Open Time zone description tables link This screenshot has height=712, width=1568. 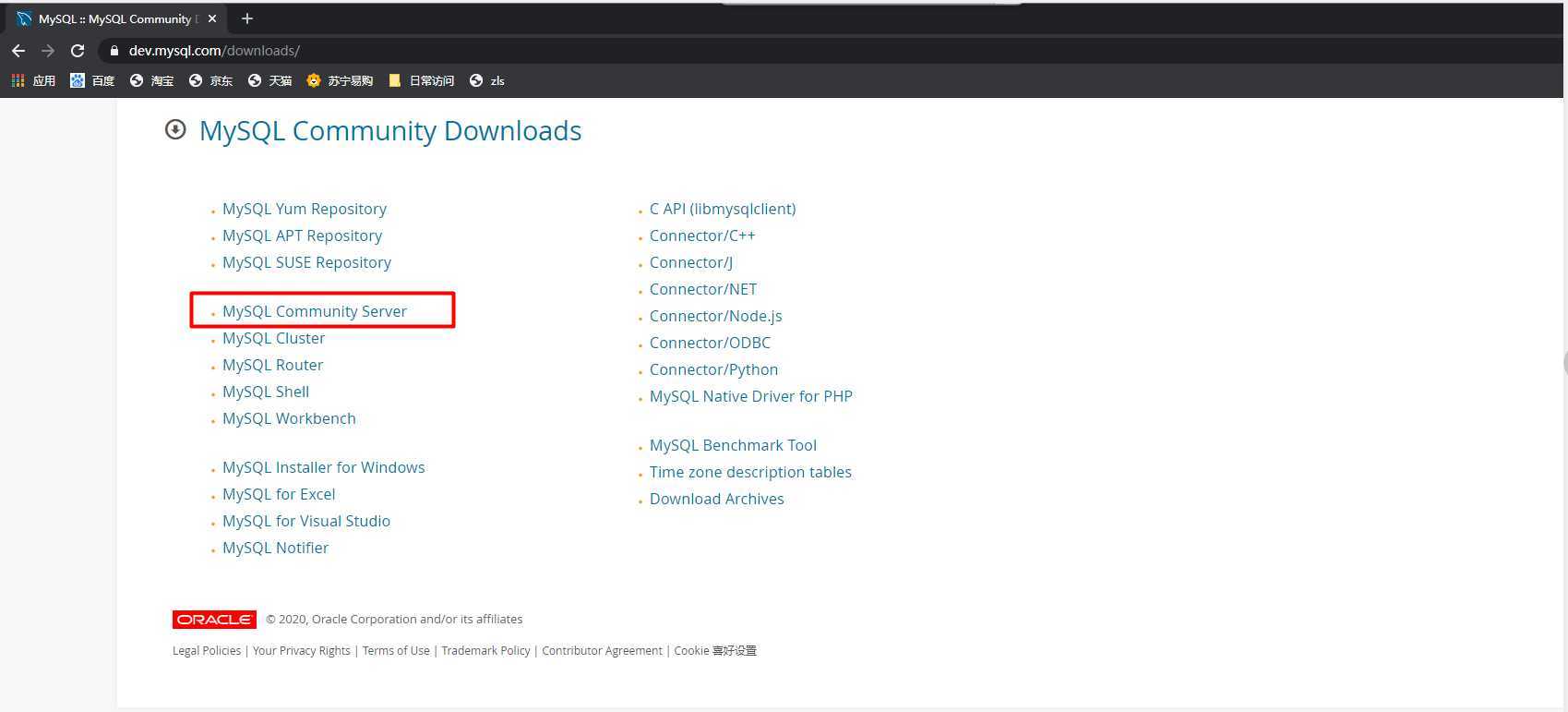(x=750, y=472)
